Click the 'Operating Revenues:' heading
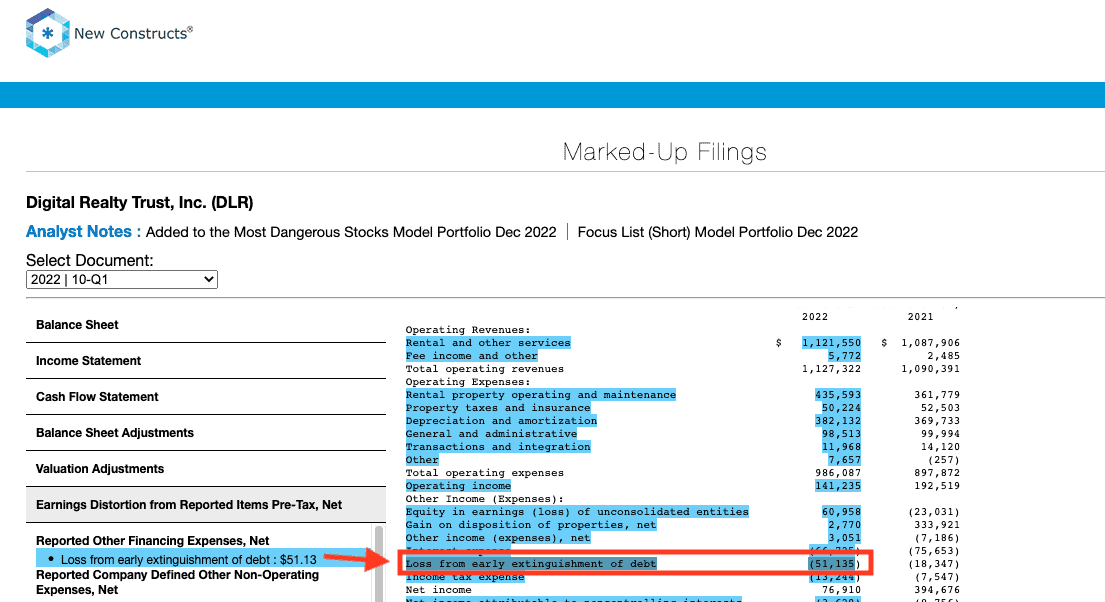The width and height of the screenshot is (1105, 602). (468, 330)
